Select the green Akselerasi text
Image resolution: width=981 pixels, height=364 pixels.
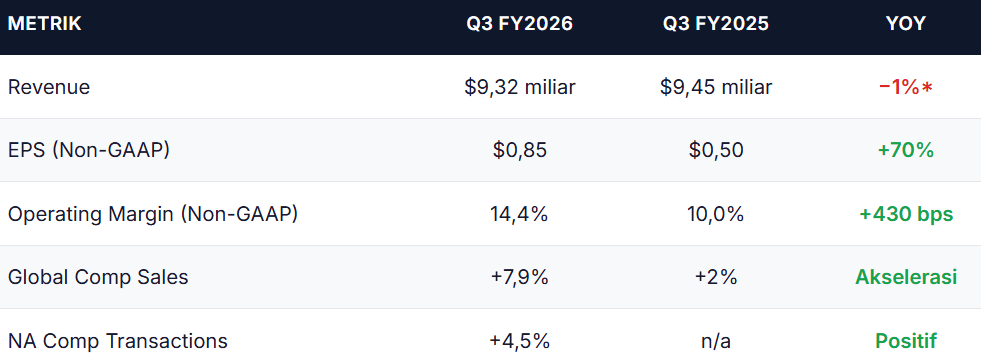(905, 277)
